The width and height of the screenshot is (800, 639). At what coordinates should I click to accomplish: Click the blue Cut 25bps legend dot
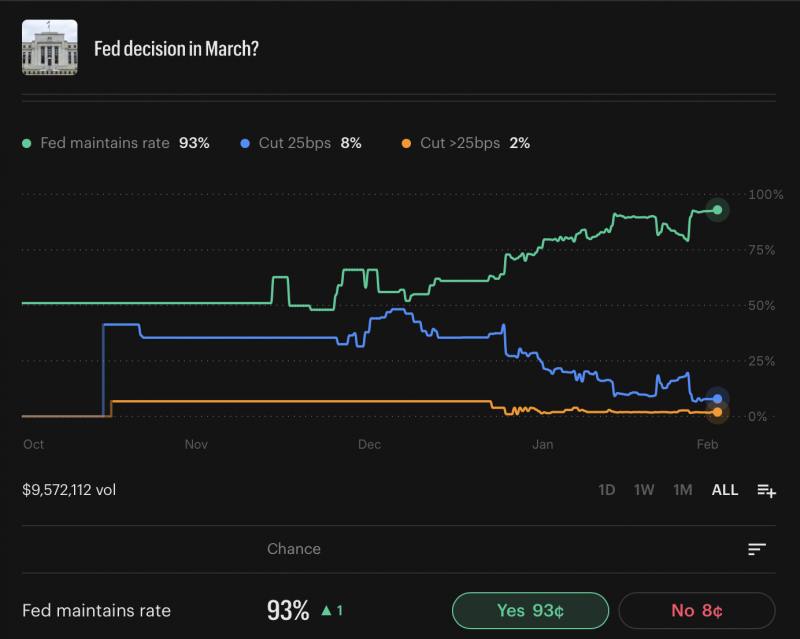coord(245,143)
